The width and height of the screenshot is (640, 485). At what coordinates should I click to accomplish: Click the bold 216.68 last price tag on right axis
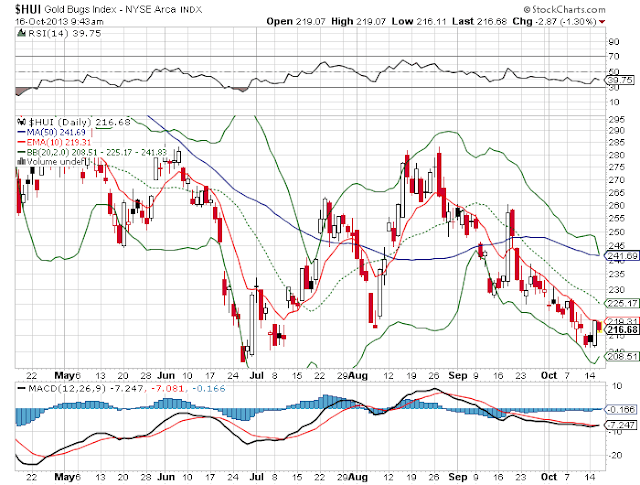click(x=623, y=329)
